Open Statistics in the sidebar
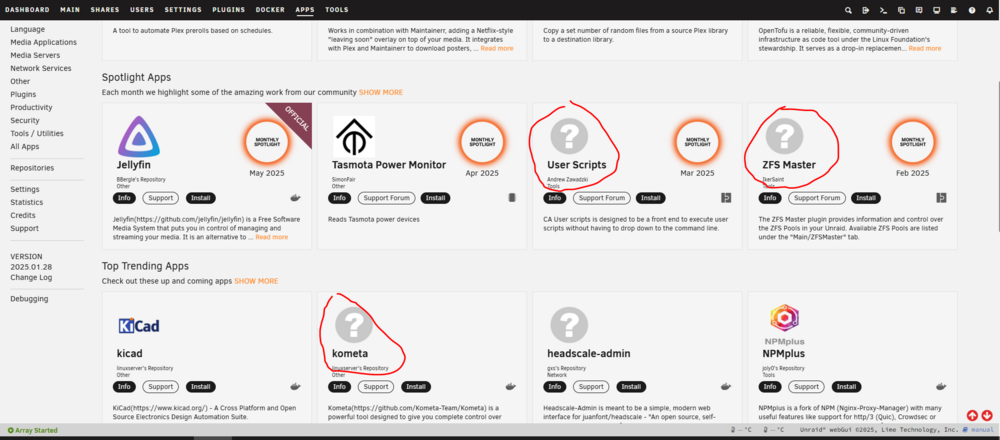1000x440 pixels. (27, 203)
